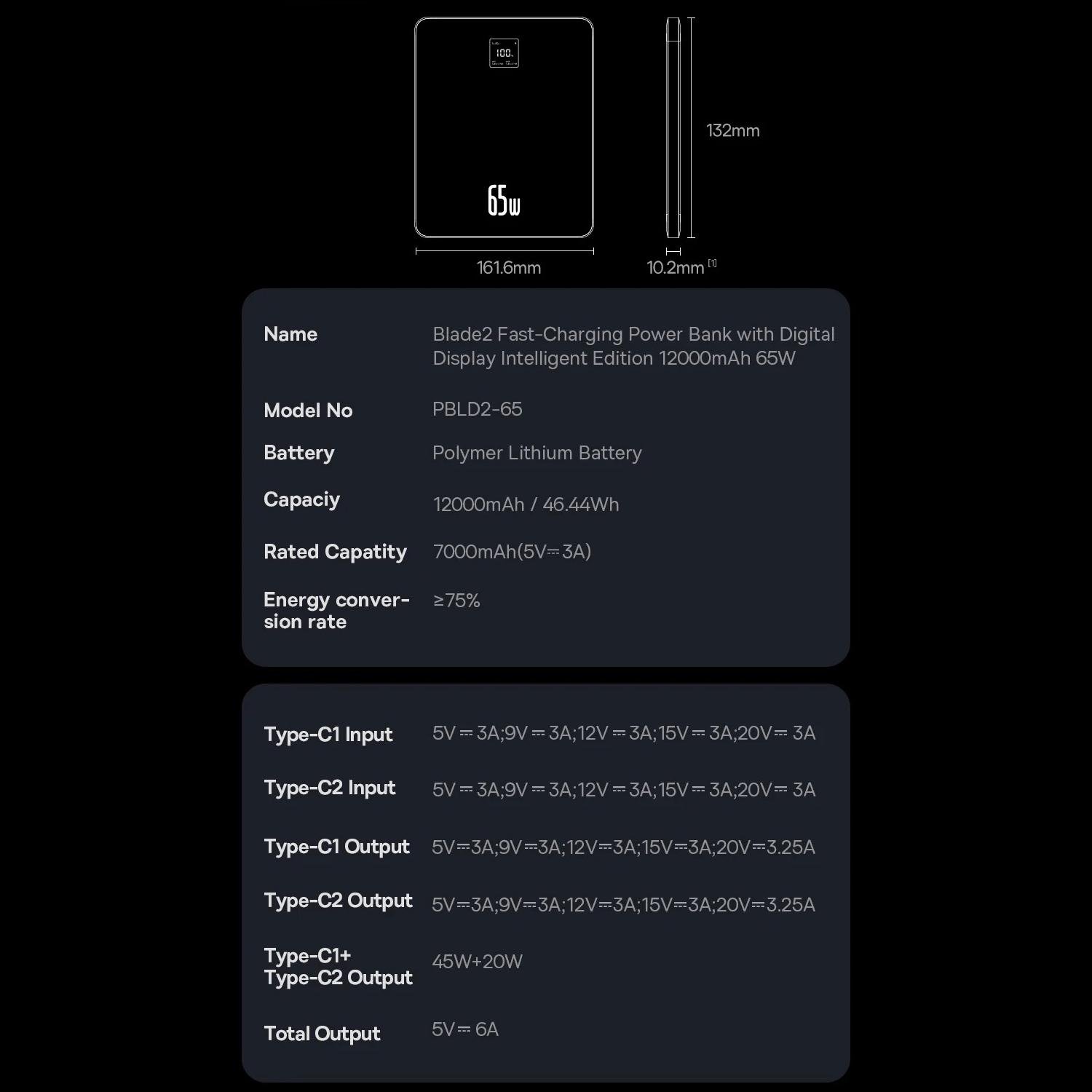This screenshot has width=1092, height=1092.
Task: Click the Type-C1 Output label
Action: click(336, 847)
